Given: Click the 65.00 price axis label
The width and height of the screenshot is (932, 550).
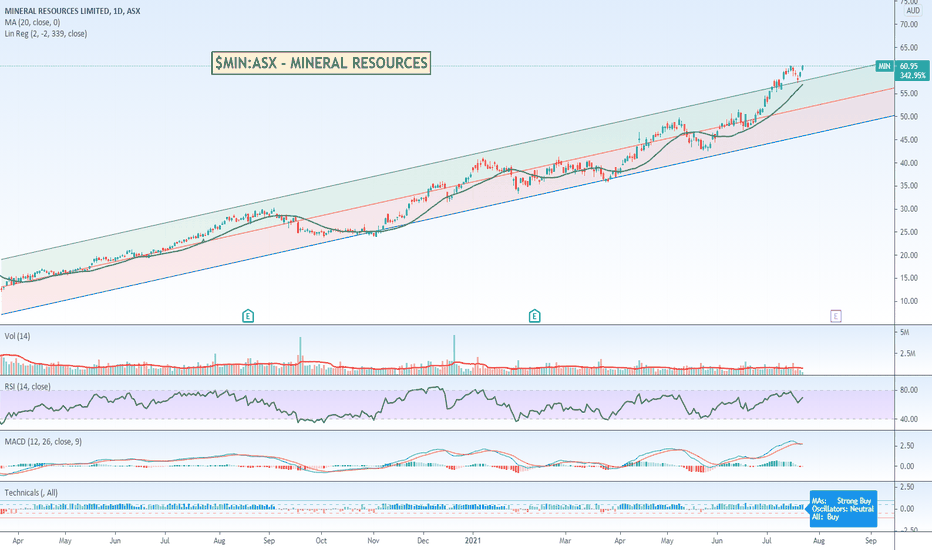Looking at the screenshot, I should (x=909, y=48).
